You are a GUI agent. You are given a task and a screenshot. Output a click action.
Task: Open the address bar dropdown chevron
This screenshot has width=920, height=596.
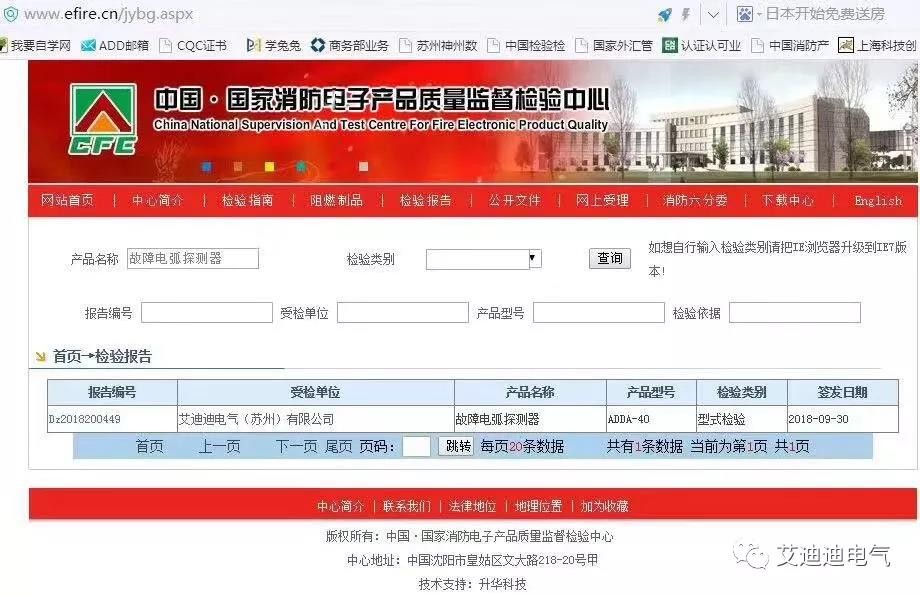(713, 15)
